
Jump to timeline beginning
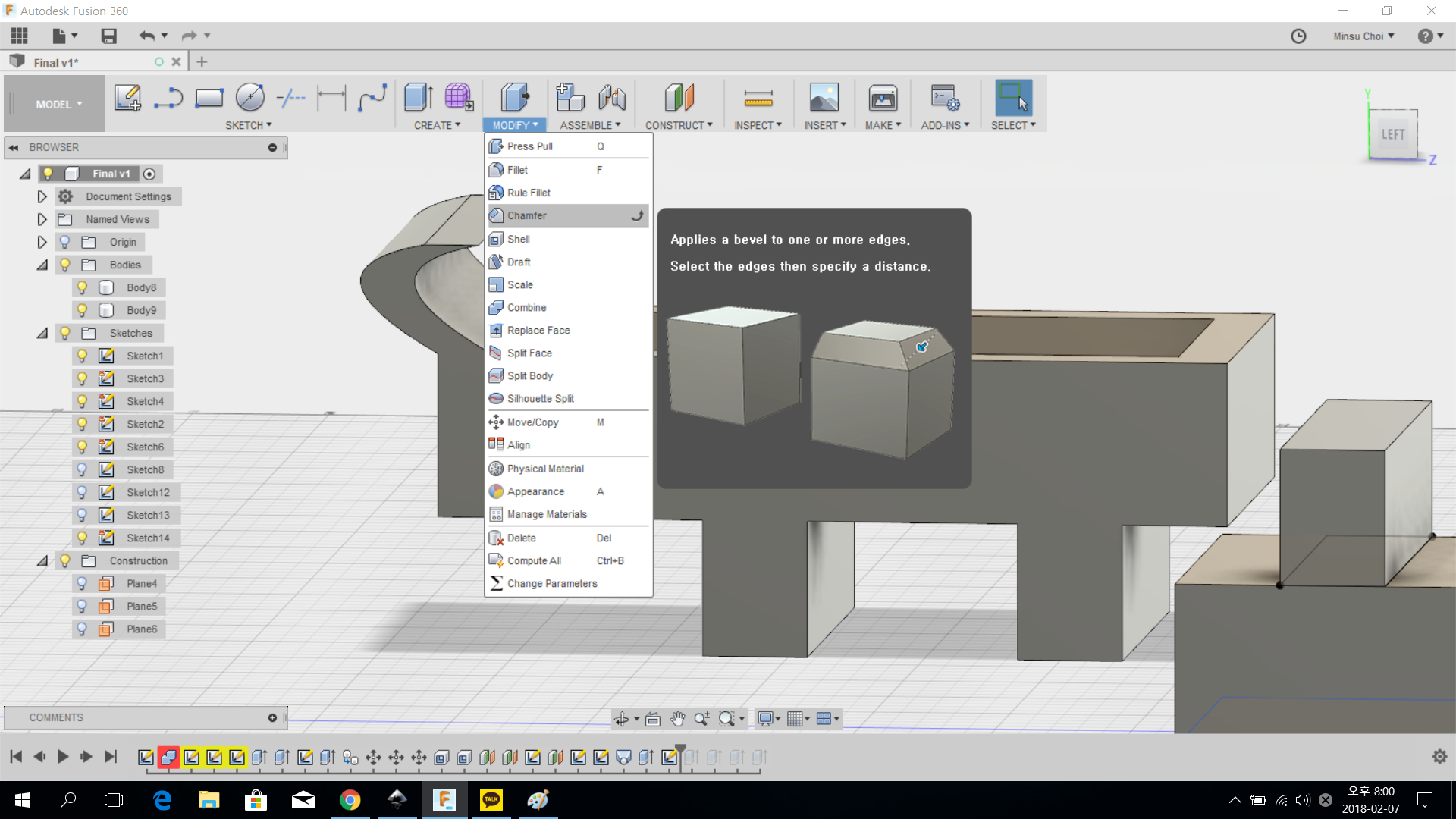[16, 756]
